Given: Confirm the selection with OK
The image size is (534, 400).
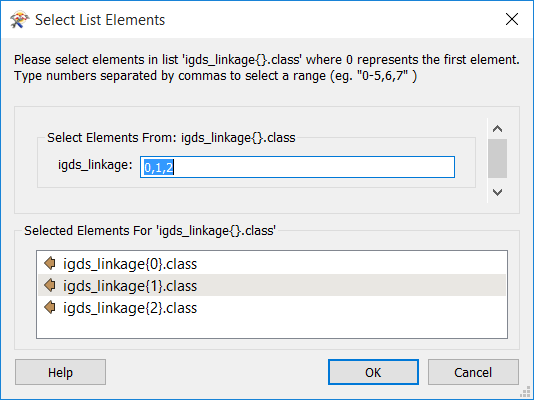Looking at the screenshot, I should (x=373, y=372).
